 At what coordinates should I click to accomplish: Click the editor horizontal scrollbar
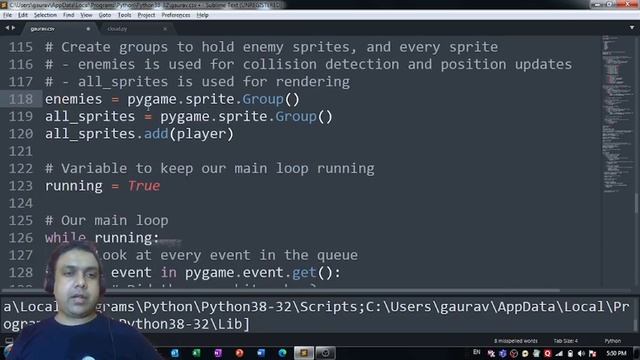tap(282, 291)
